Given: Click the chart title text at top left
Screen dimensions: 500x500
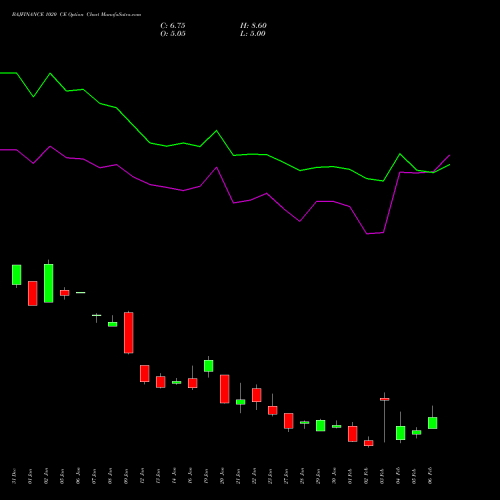Looking at the screenshot, I should click(76, 15).
